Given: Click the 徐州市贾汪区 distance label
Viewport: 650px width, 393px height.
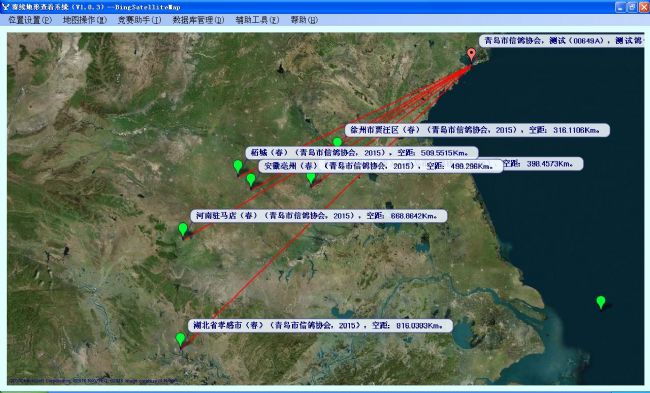Looking at the screenshot, I should tap(477, 130).
